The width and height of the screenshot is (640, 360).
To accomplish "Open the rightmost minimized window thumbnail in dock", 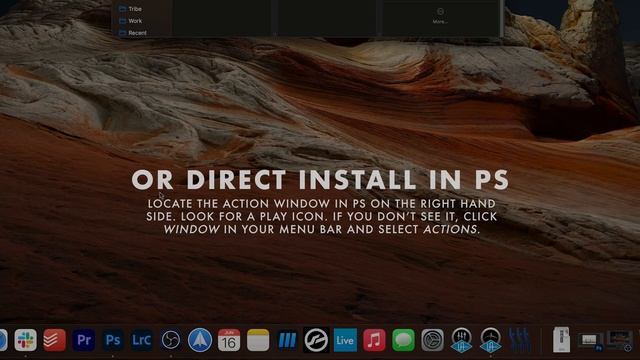I will coord(619,340).
